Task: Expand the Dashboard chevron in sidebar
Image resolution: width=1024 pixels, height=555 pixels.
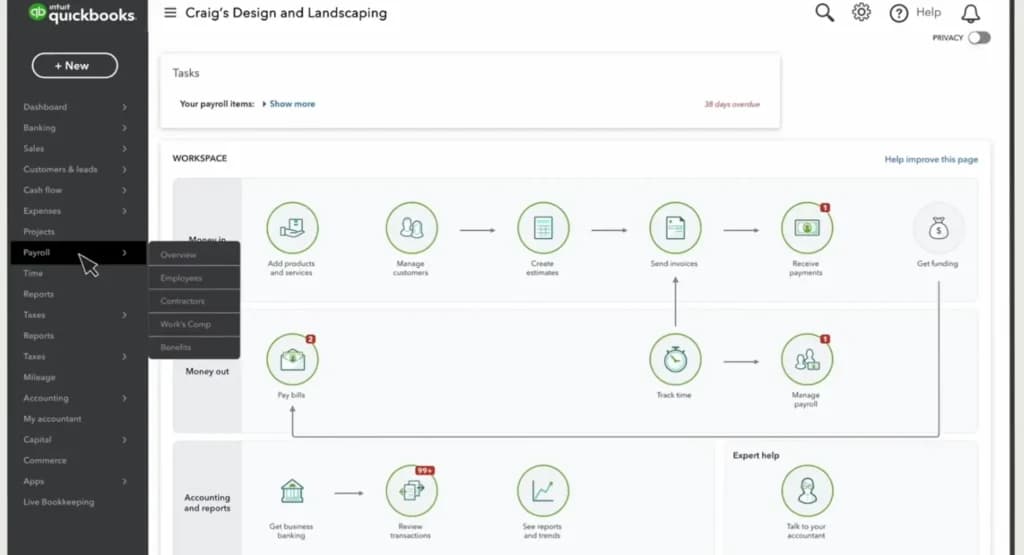Action: [124, 107]
